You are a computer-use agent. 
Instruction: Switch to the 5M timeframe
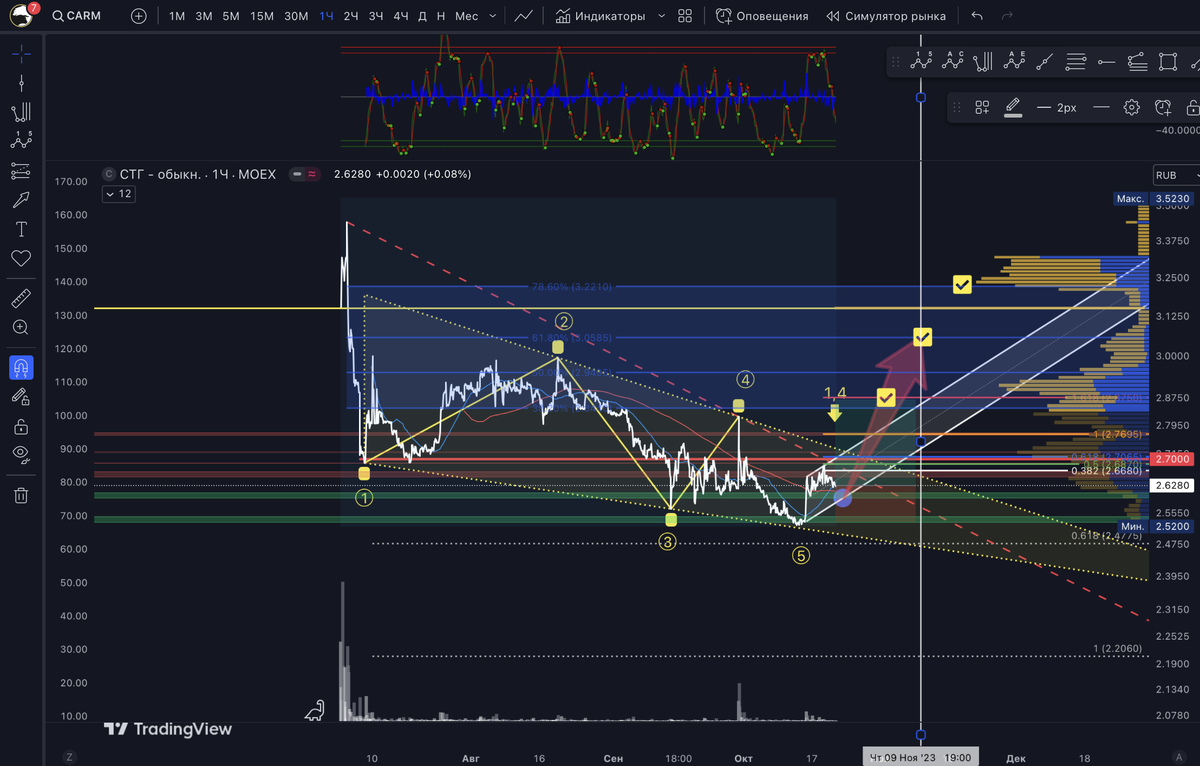[231, 16]
